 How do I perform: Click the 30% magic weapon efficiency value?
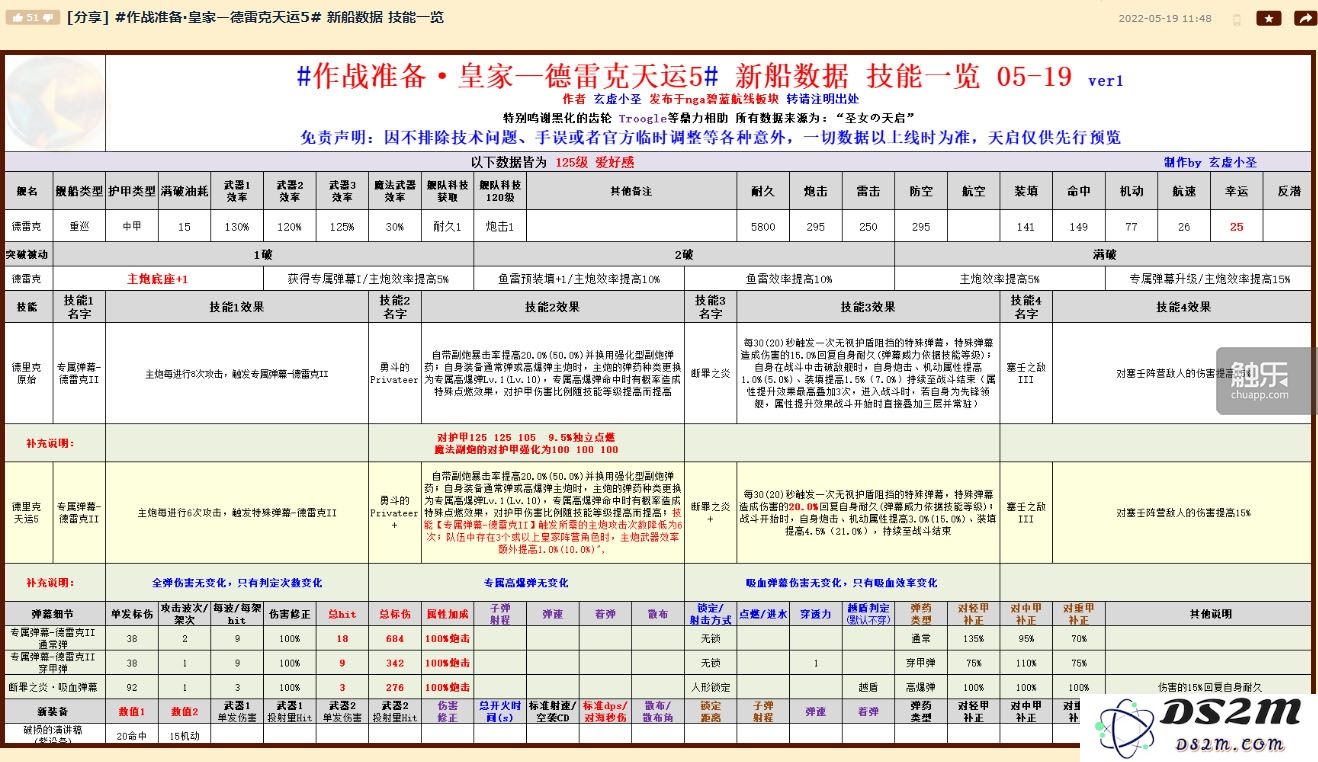pos(394,227)
